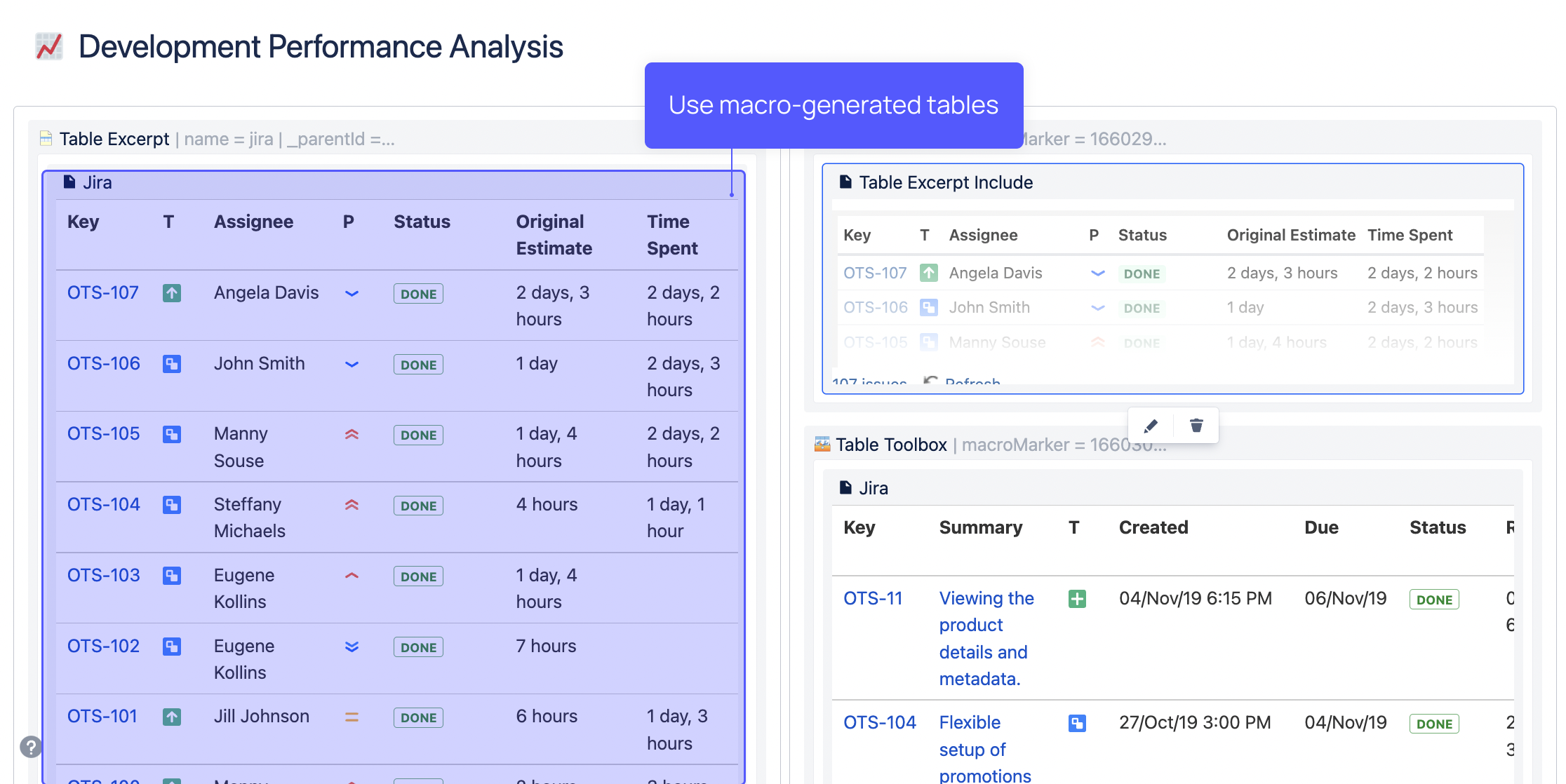This screenshot has width=1566, height=784.
Task: Click the edit pencil icon between the macros
Action: [1149, 425]
